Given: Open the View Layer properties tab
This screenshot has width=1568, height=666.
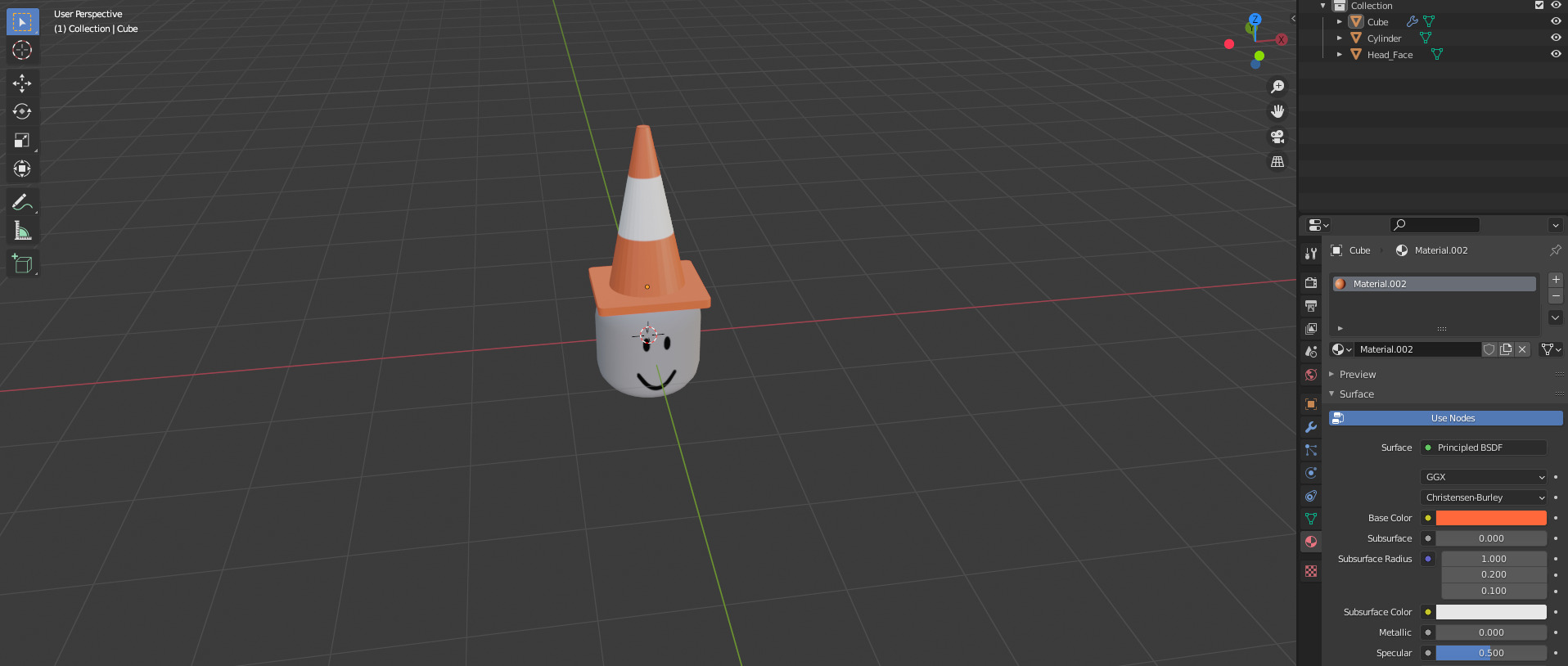Looking at the screenshot, I should [x=1311, y=328].
